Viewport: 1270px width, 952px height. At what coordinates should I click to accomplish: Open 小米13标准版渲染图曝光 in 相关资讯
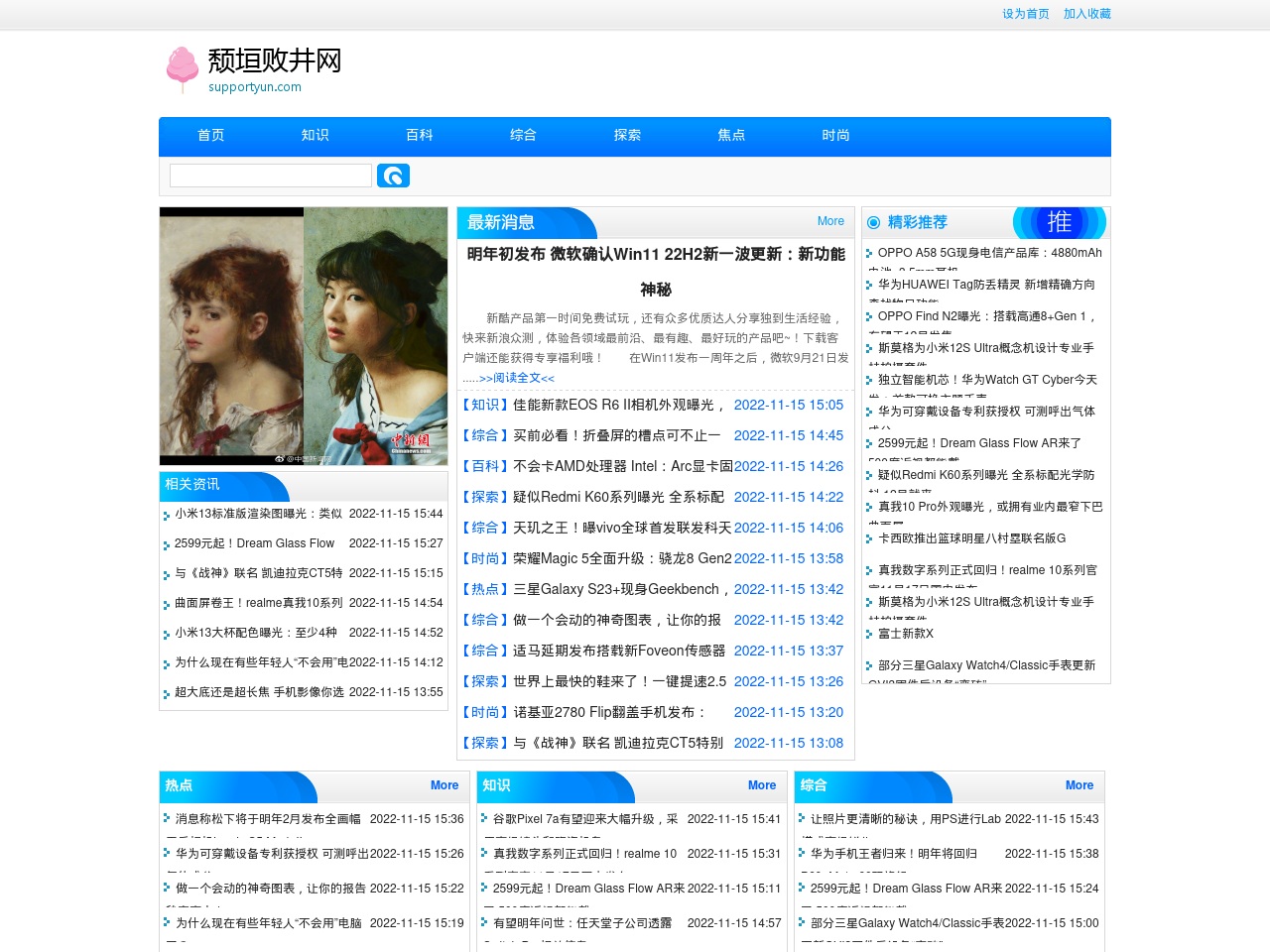point(258,514)
